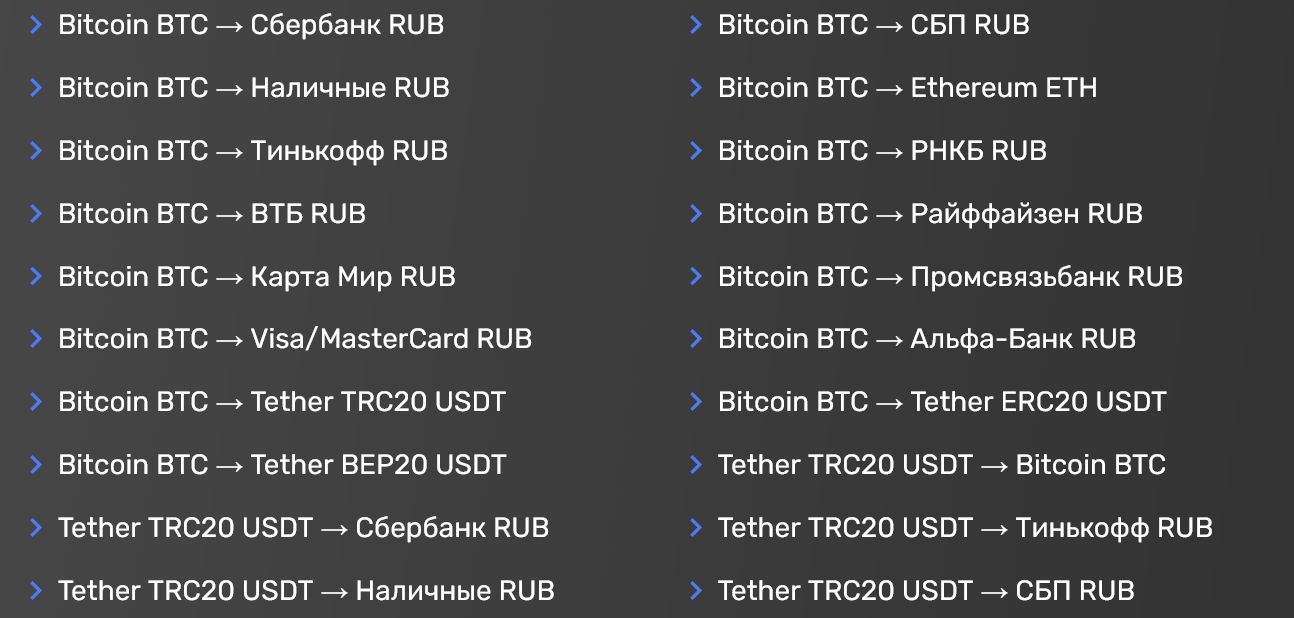This screenshot has height=618, width=1294.
Task: Click the chevron beside Bitcoin BTC → Сбербанк RUB
Action: tap(37, 24)
